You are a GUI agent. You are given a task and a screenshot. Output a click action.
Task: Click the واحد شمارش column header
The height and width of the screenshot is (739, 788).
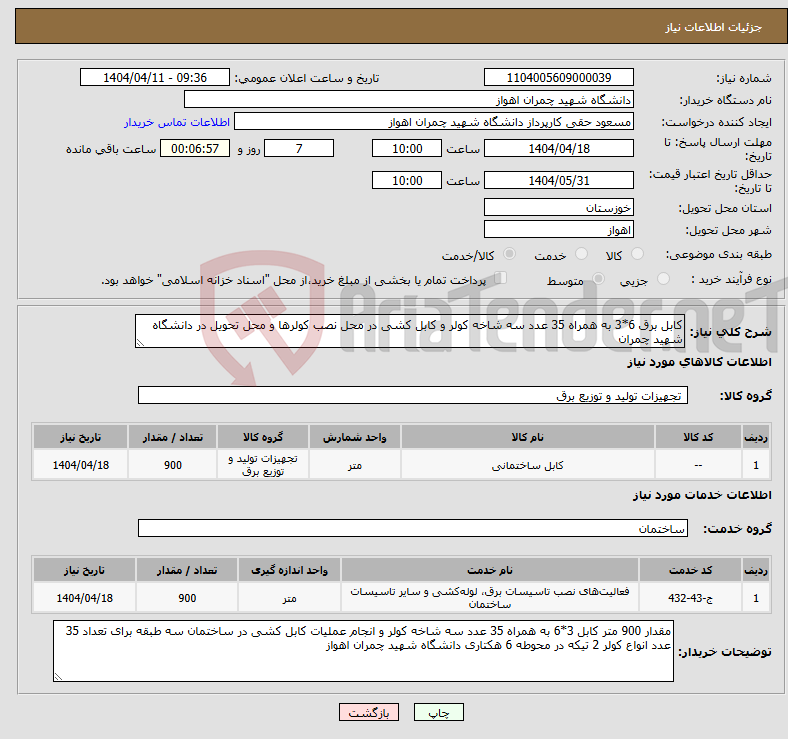[355, 437]
